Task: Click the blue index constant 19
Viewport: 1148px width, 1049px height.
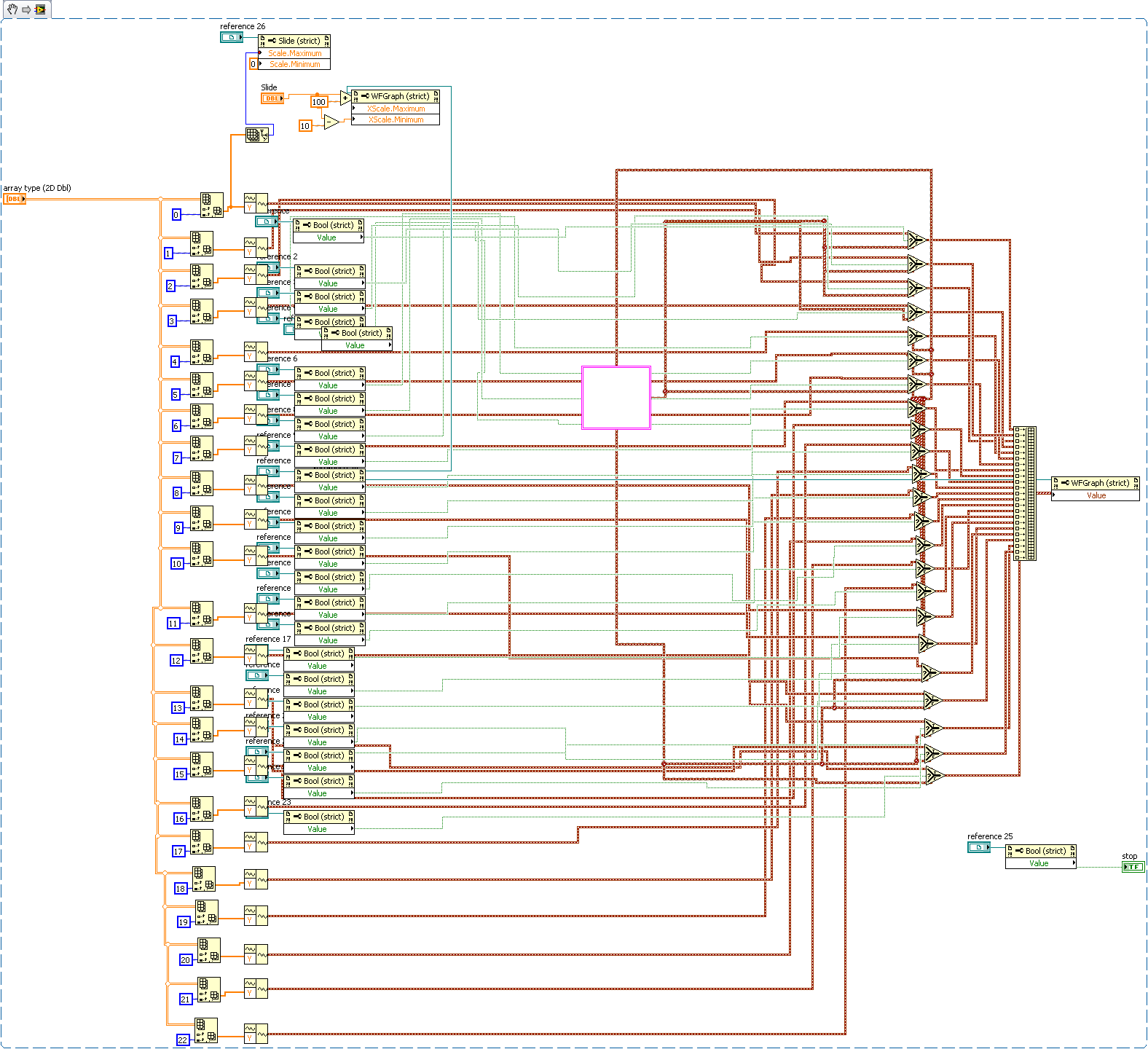Action: click(184, 922)
